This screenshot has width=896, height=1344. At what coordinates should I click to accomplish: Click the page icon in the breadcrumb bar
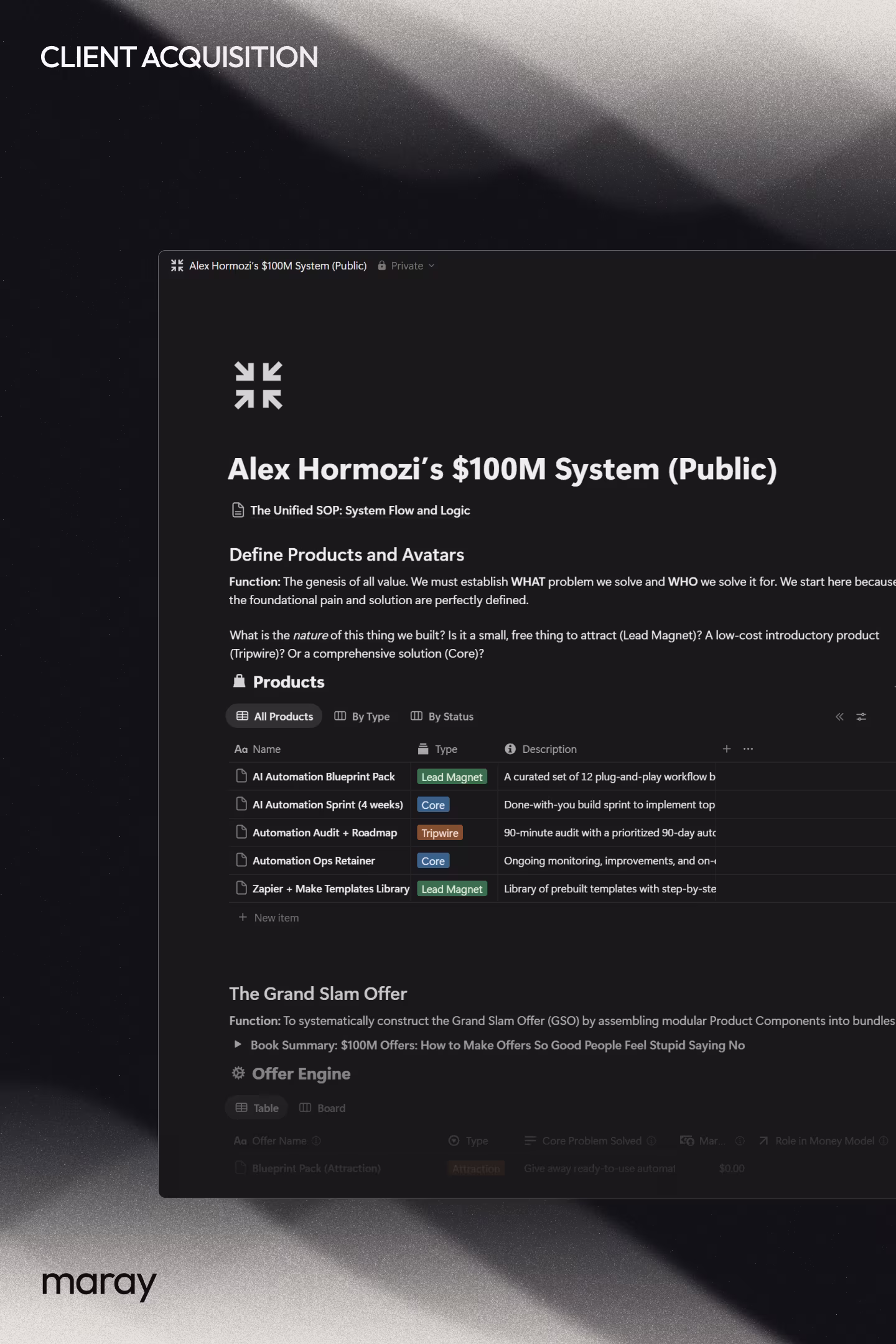click(x=177, y=266)
